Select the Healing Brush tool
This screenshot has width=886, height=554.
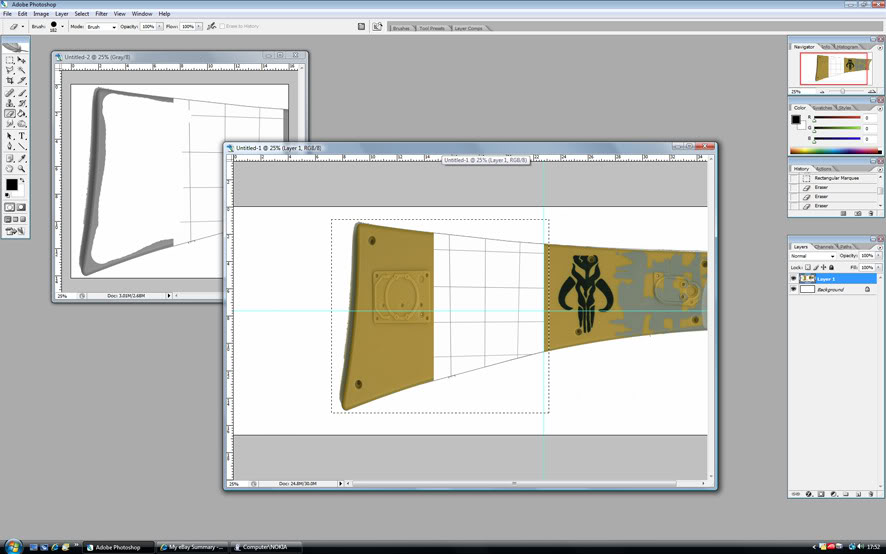[10, 93]
